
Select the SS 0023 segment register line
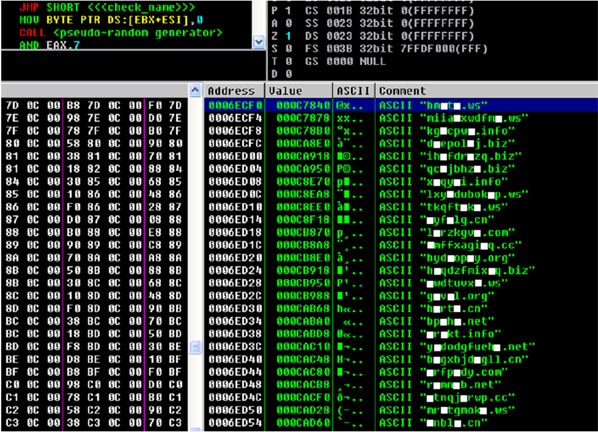[x=389, y=23]
